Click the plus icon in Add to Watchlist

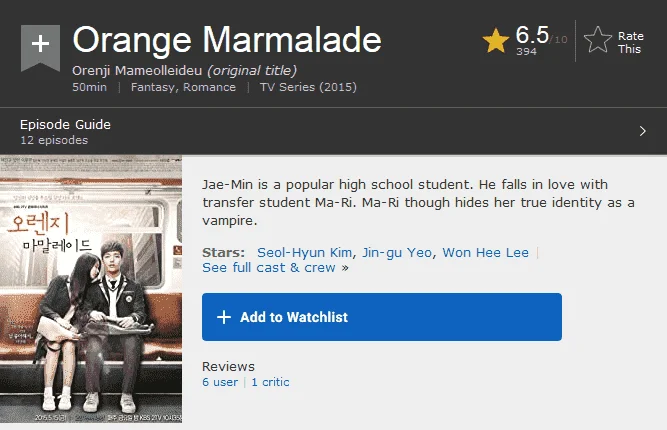[x=224, y=317]
